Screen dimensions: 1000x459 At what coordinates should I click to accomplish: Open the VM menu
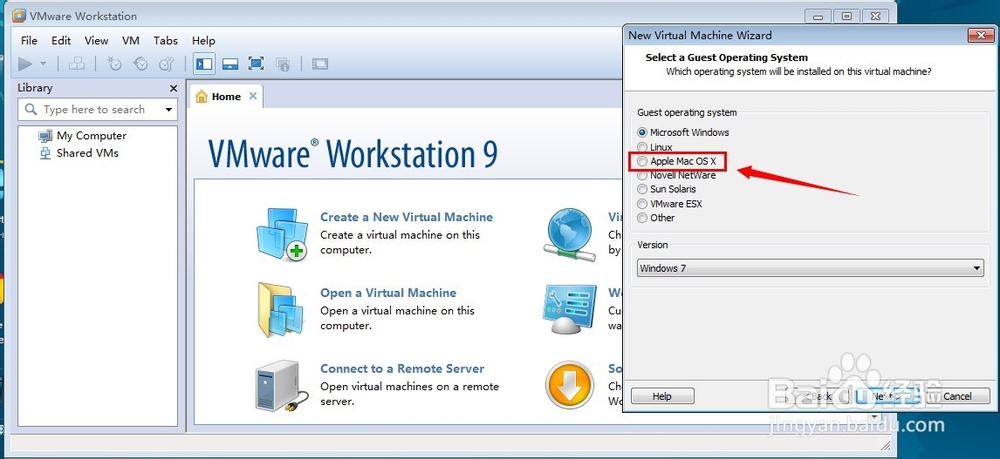pyautogui.click(x=131, y=40)
